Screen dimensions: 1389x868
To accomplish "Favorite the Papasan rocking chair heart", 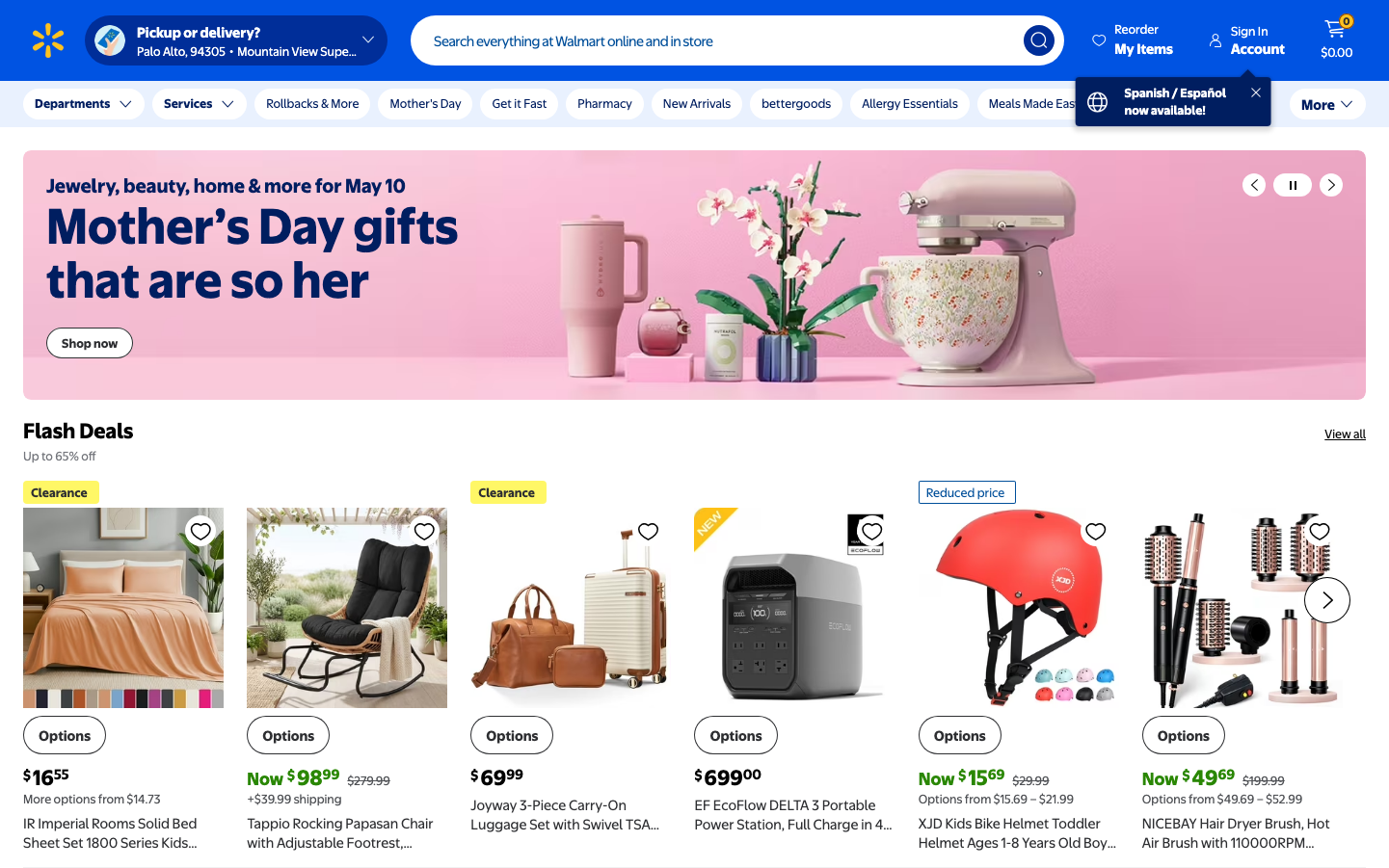I will point(424,531).
